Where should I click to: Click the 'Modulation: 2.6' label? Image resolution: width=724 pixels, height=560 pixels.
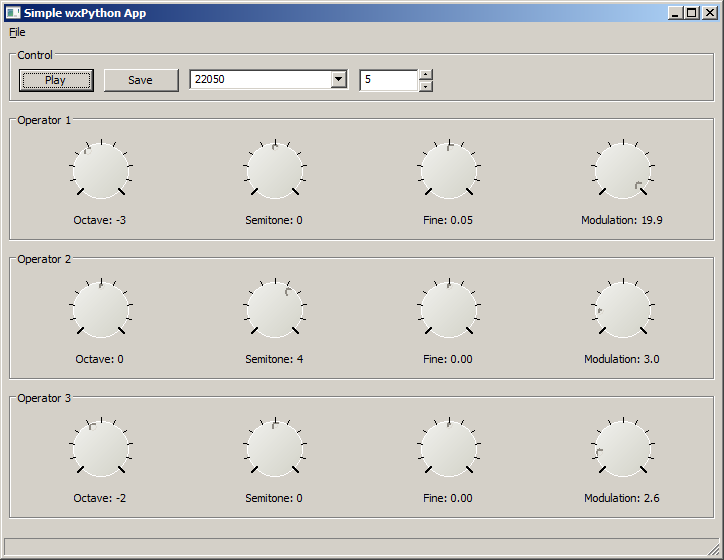[622, 498]
